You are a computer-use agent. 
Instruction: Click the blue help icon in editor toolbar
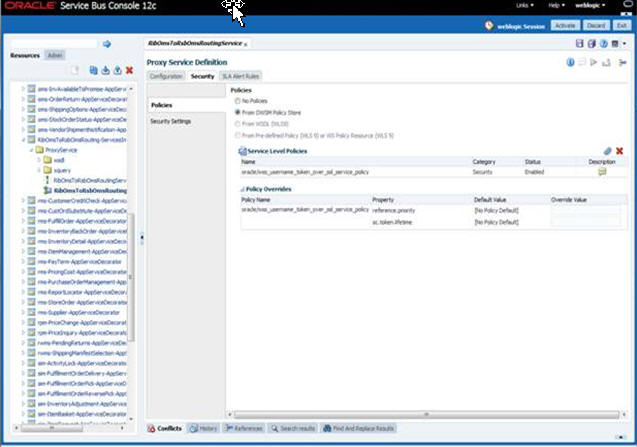(604, 43)
